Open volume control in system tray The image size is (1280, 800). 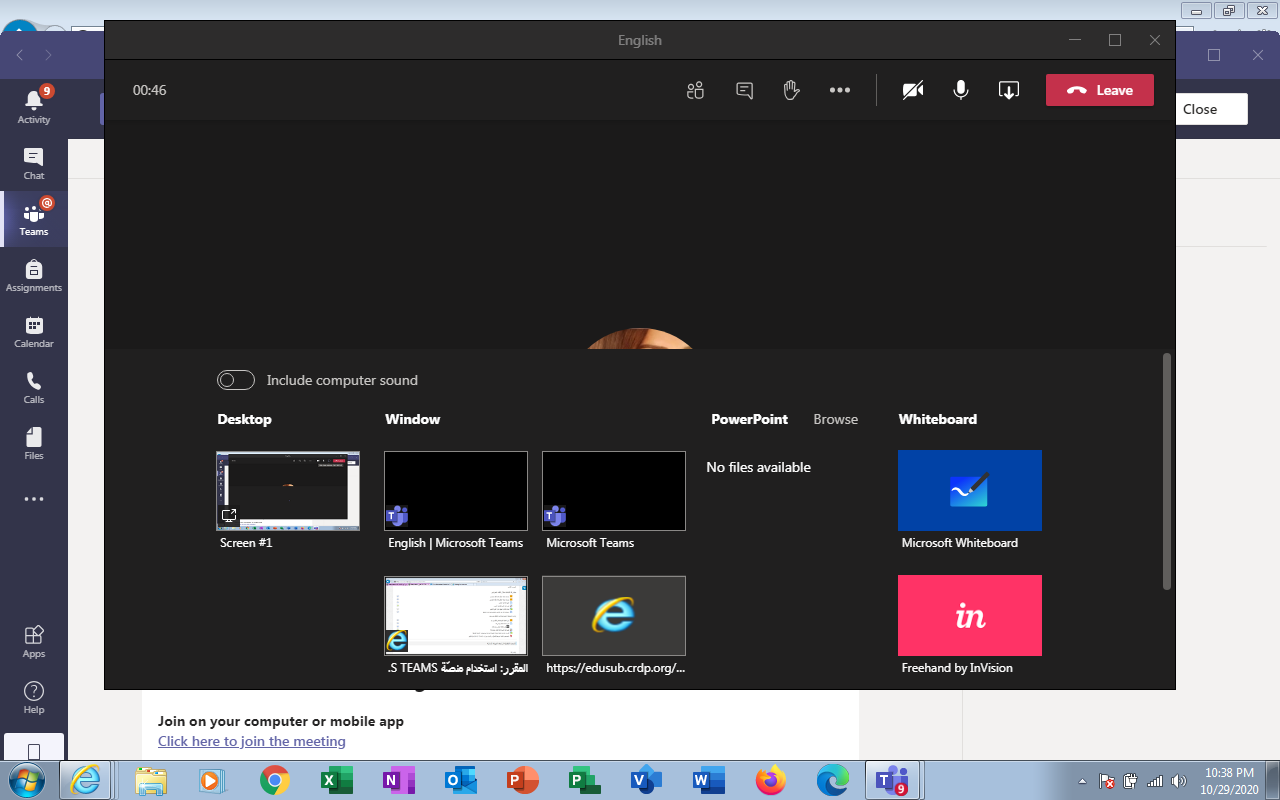pyautogui.click(x=1180, y=781)
